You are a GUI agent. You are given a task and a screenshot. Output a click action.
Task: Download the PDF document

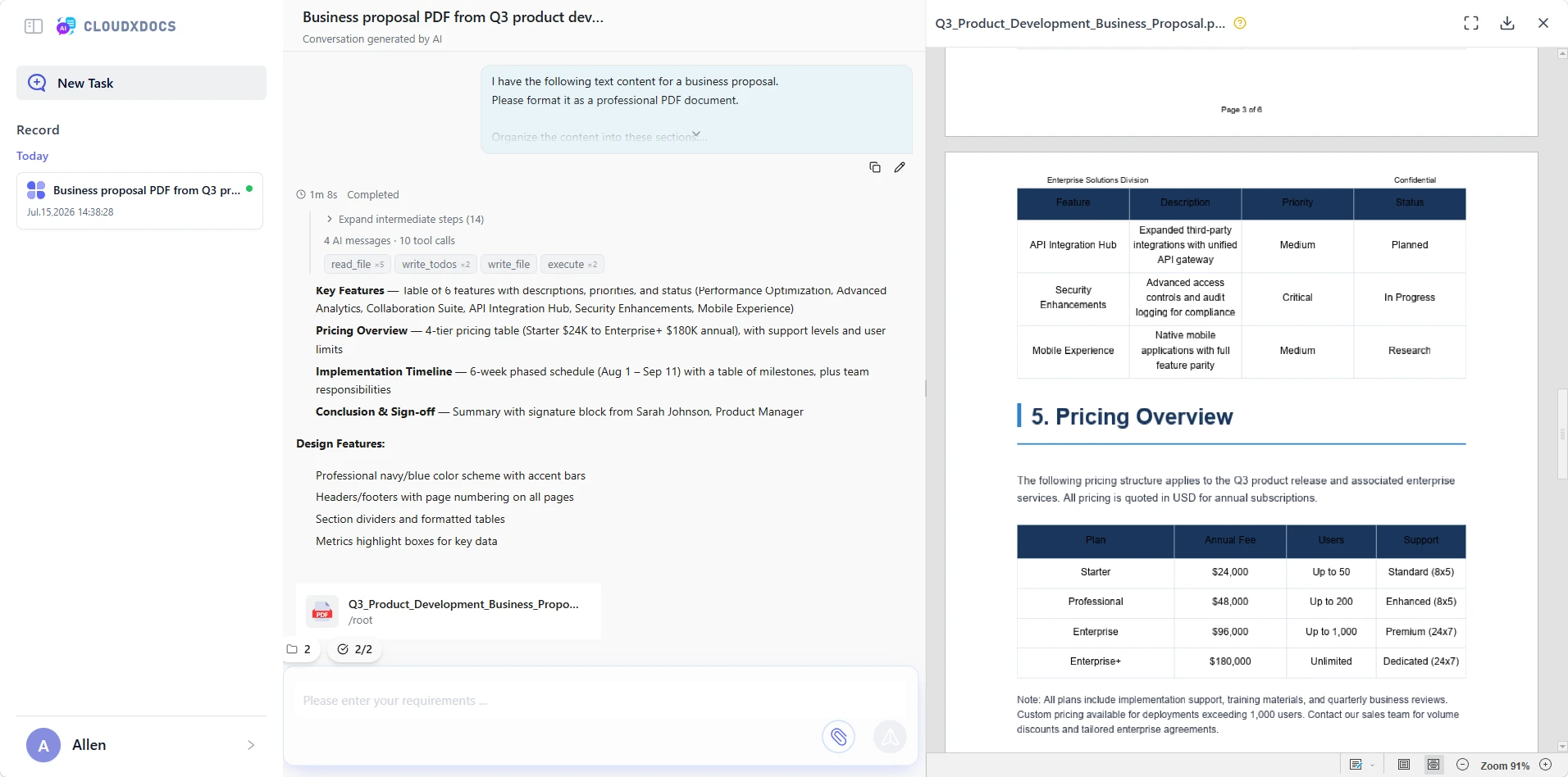coord(1507,23)
